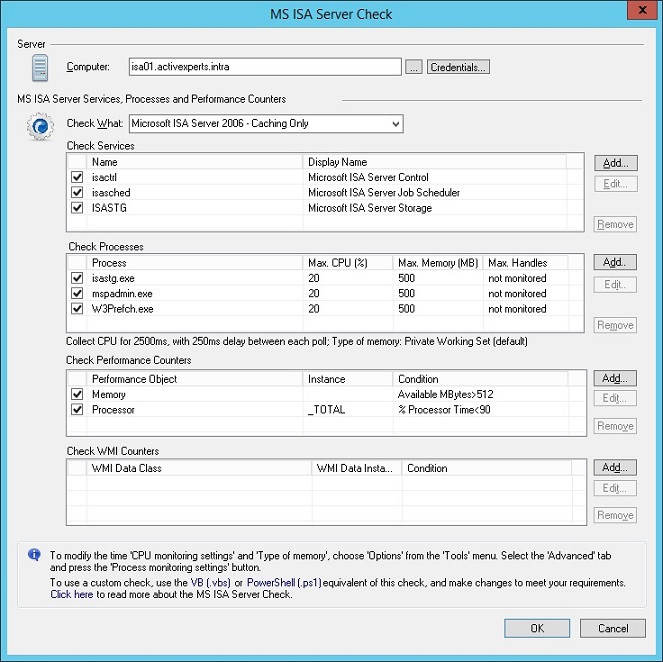Uncheck the Processor performance counter checkbox

(x=77, y=409)
